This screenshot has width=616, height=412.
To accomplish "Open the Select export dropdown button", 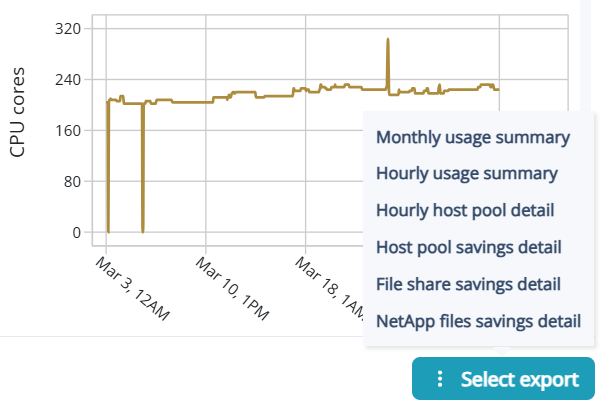I will pos(503,380).
